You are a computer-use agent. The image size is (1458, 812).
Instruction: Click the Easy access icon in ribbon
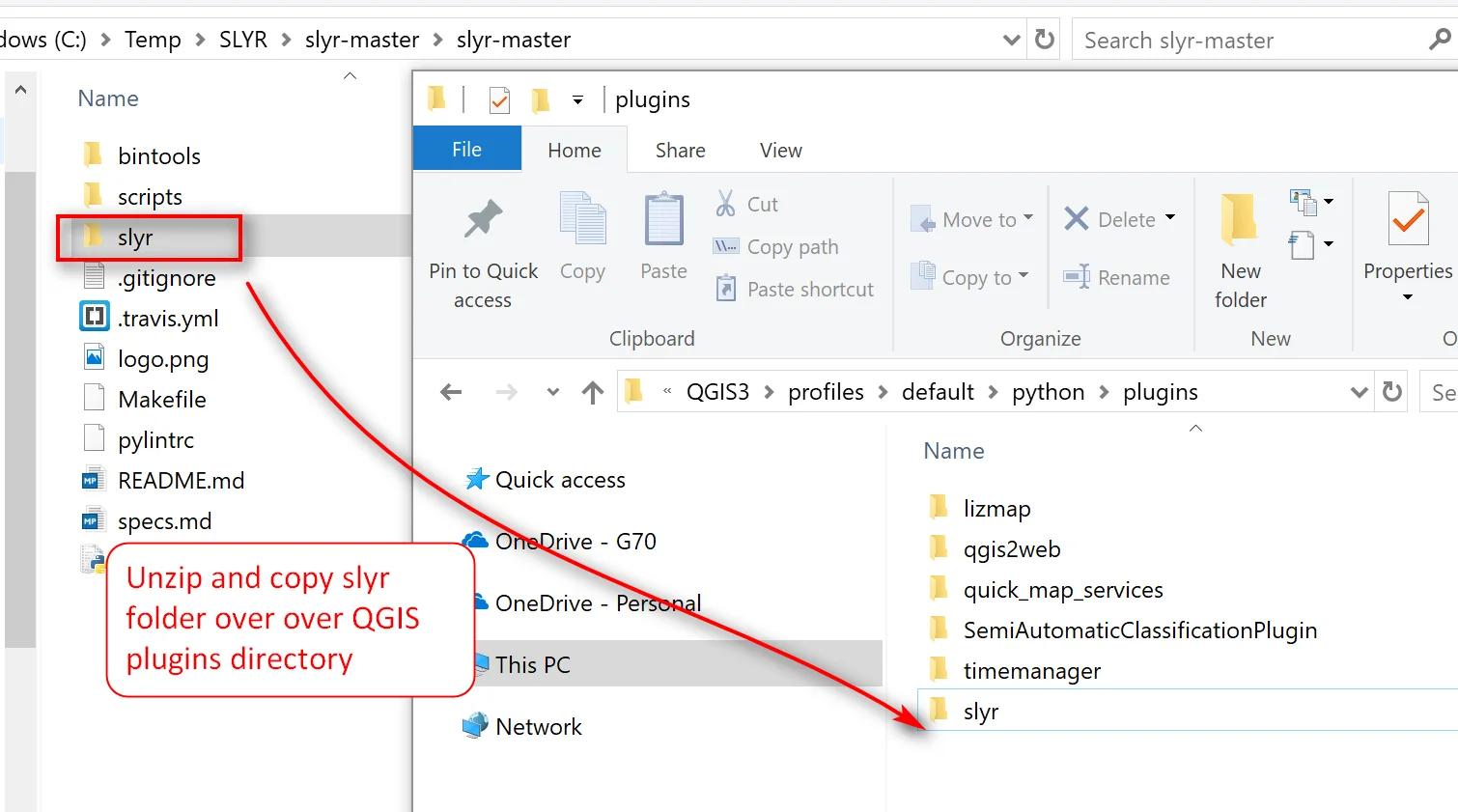(1304, 245)
